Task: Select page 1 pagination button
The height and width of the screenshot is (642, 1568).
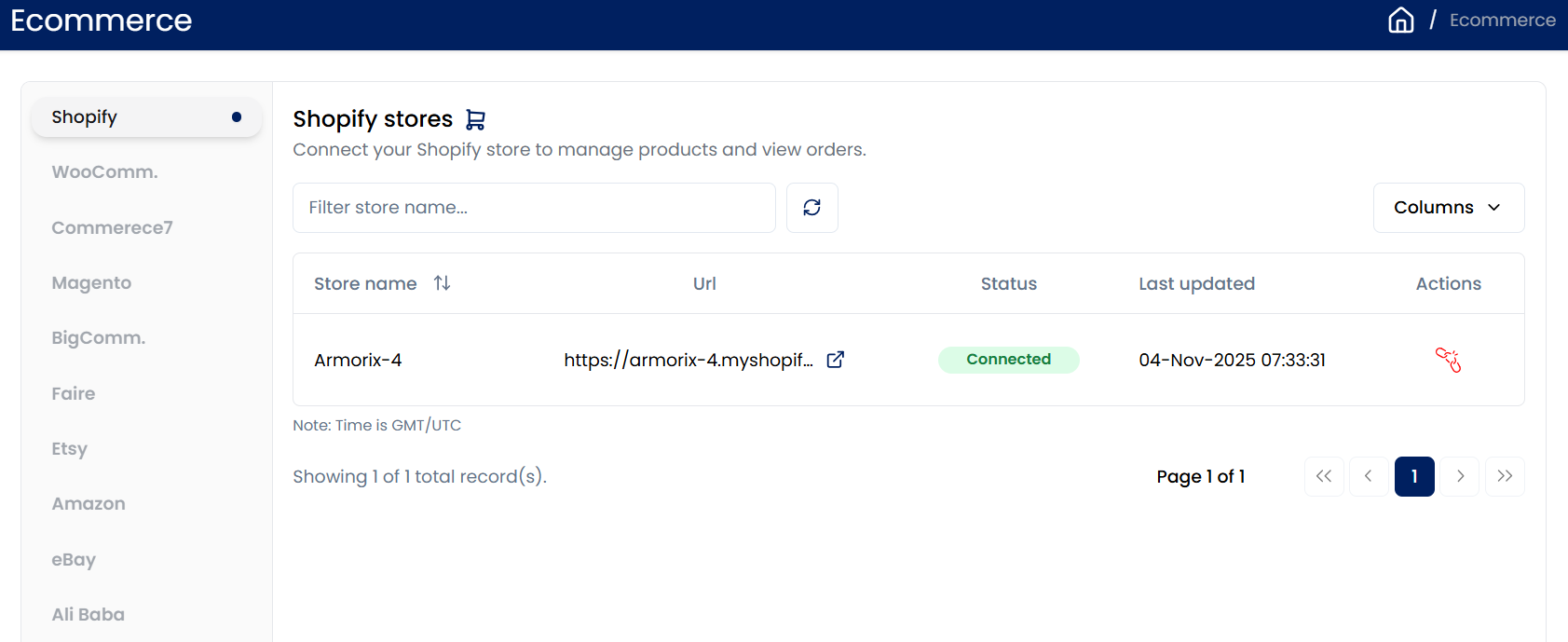Action: (x=1413, y=476)
